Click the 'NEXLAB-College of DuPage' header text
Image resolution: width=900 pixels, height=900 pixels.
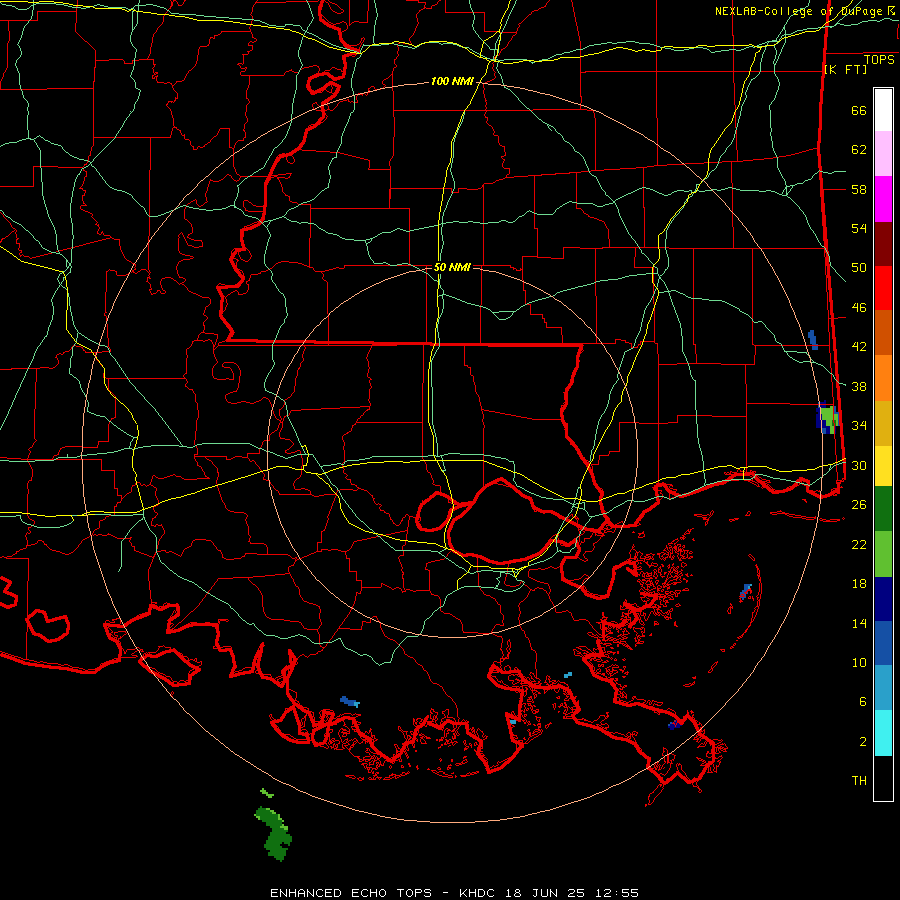tap(800, 11)
